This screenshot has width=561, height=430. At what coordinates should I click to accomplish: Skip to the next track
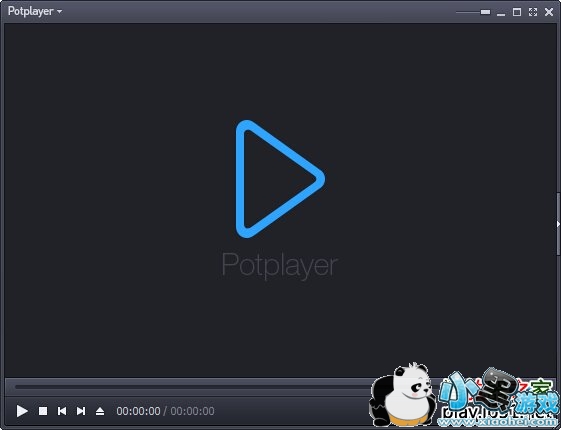tap(81, 411)
